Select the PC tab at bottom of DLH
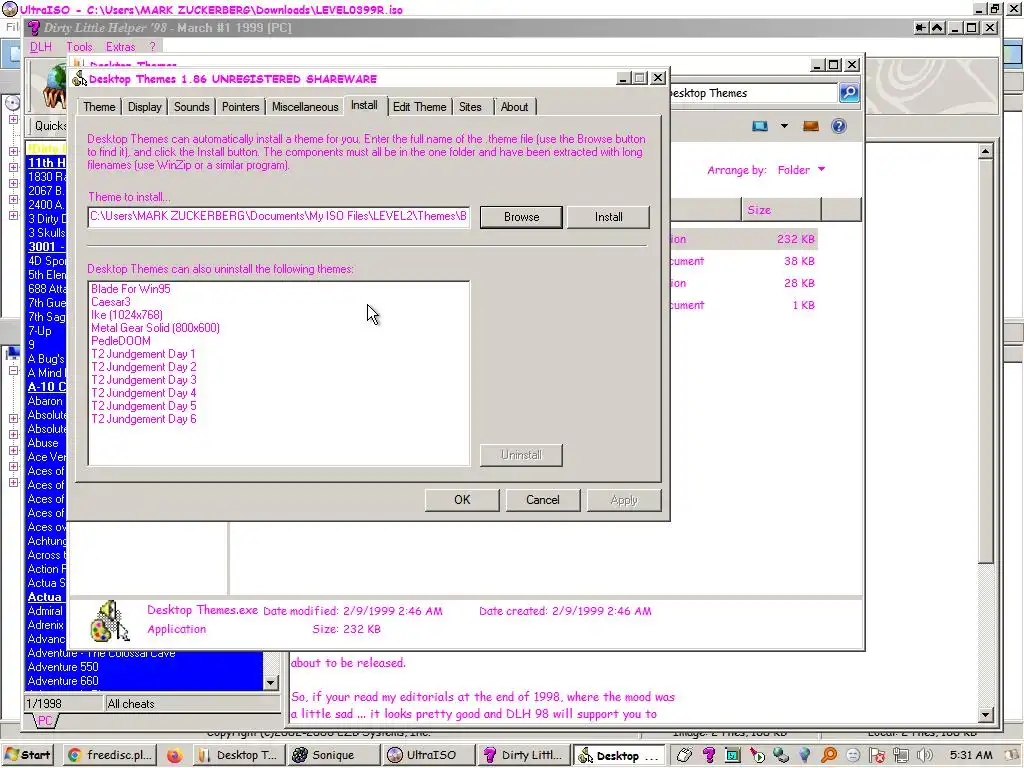The height and width of the screenshot is (768, 1024). tap(44, 721)
